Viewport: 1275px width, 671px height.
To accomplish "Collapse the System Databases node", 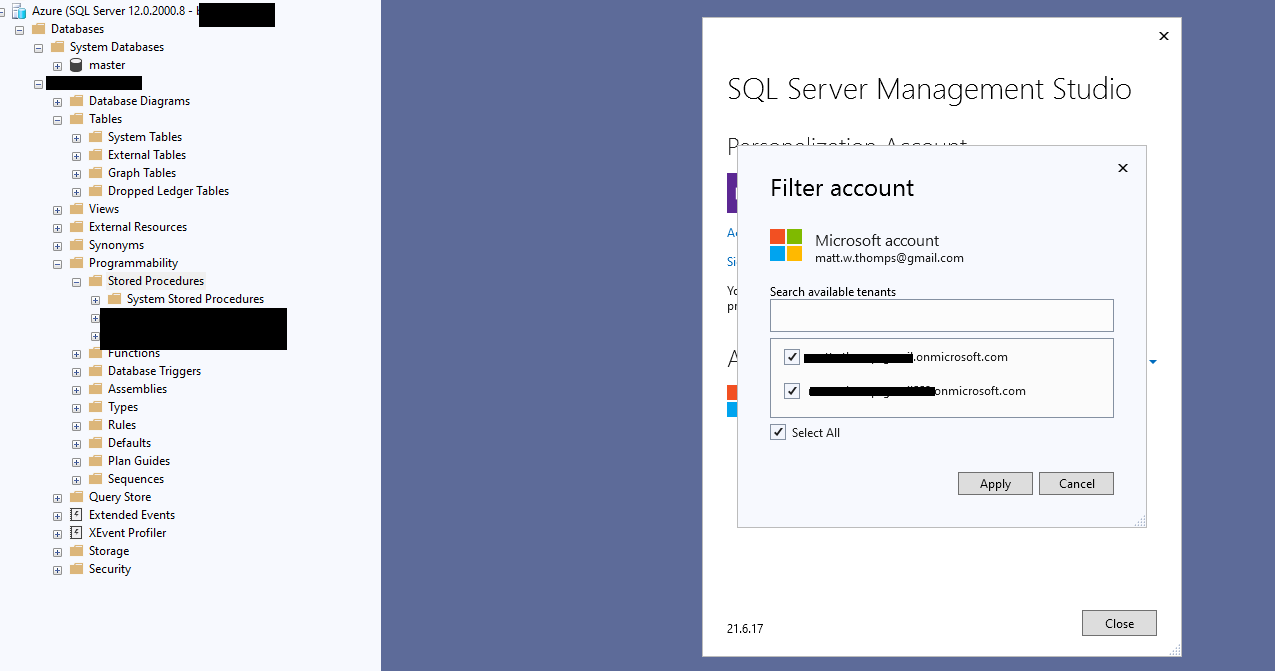I will [38, 47].
